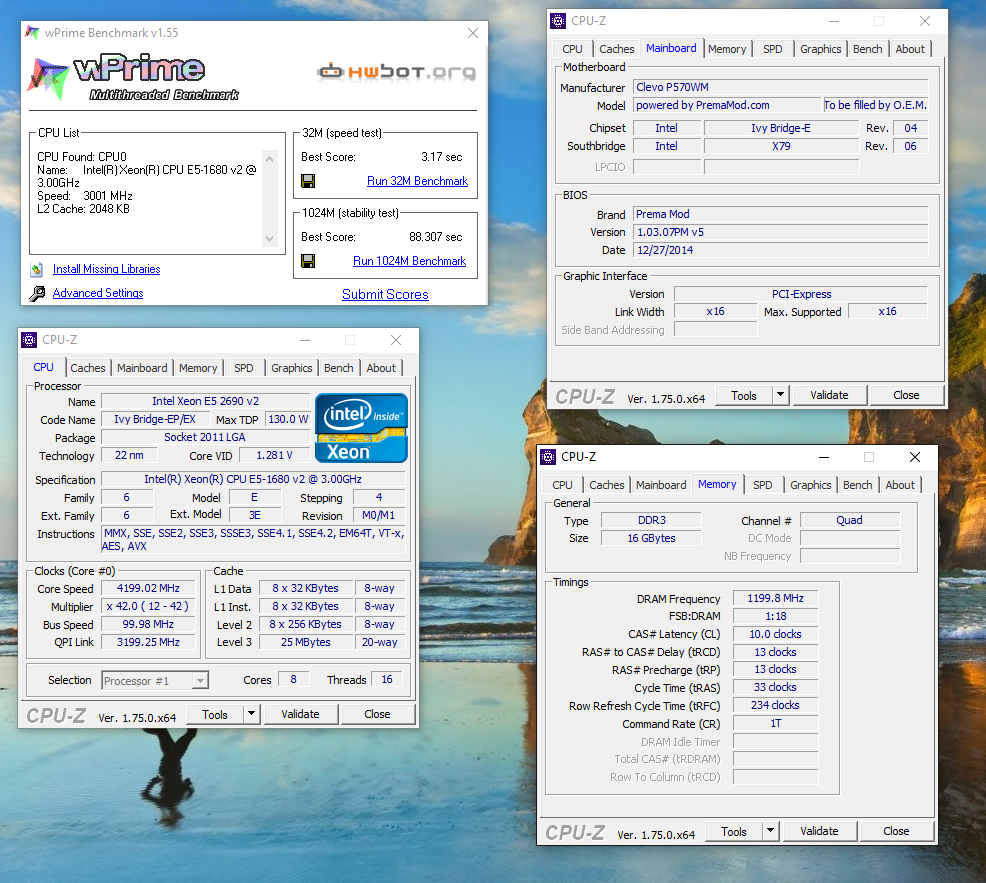Click the save icon for 32M score
The height and width of the screenshot is (883, 986).
[308, 181]
